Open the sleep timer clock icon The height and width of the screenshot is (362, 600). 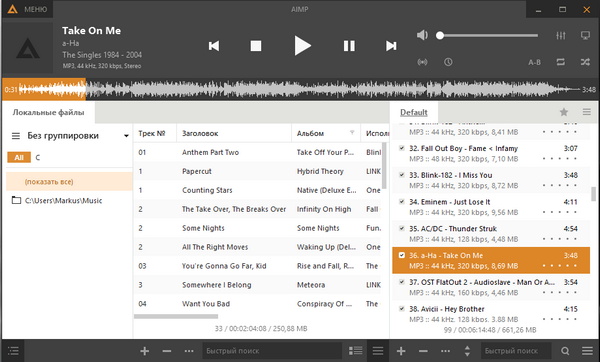coord(448,62)
